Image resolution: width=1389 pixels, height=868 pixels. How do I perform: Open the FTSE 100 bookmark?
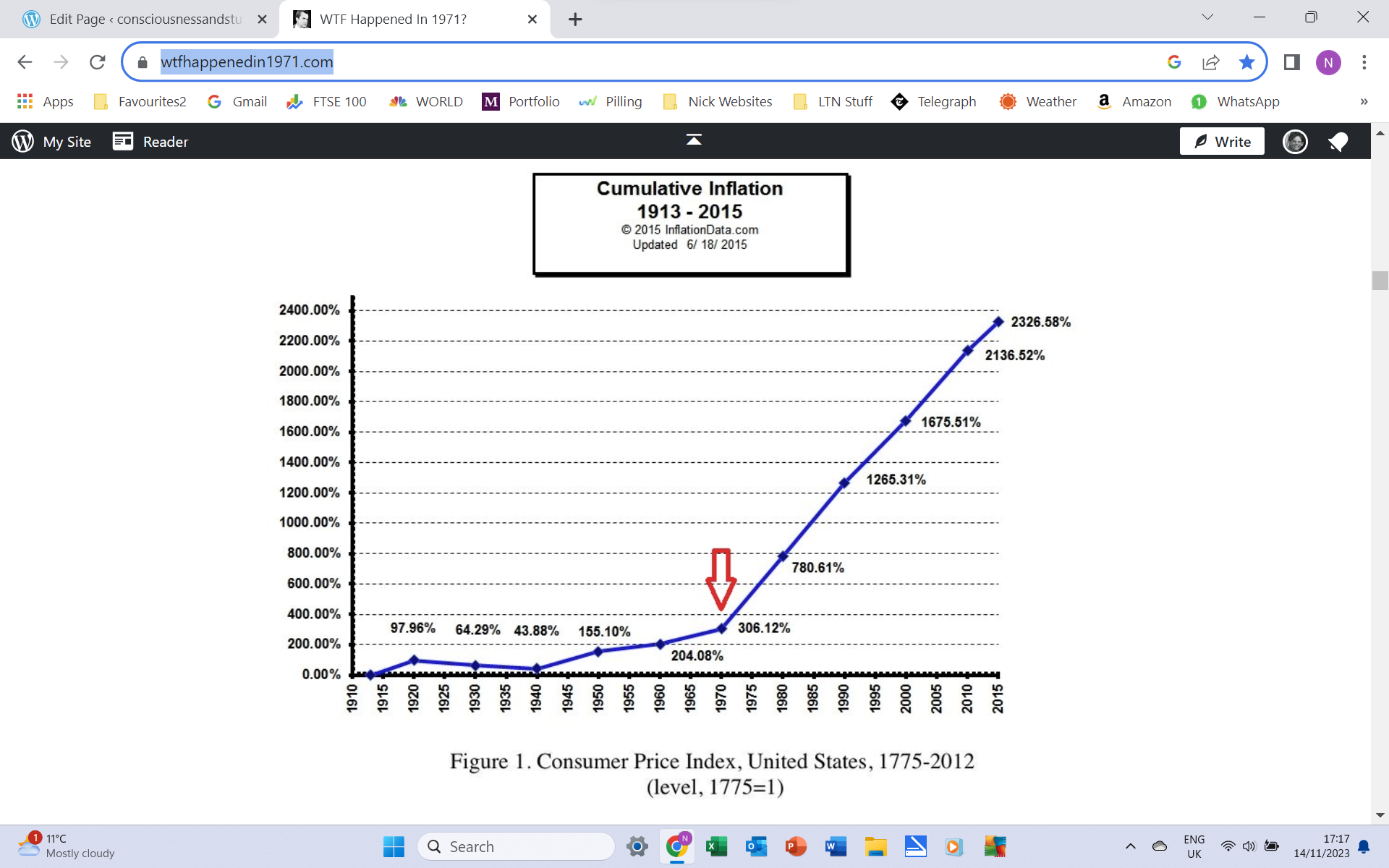(326, 102)
